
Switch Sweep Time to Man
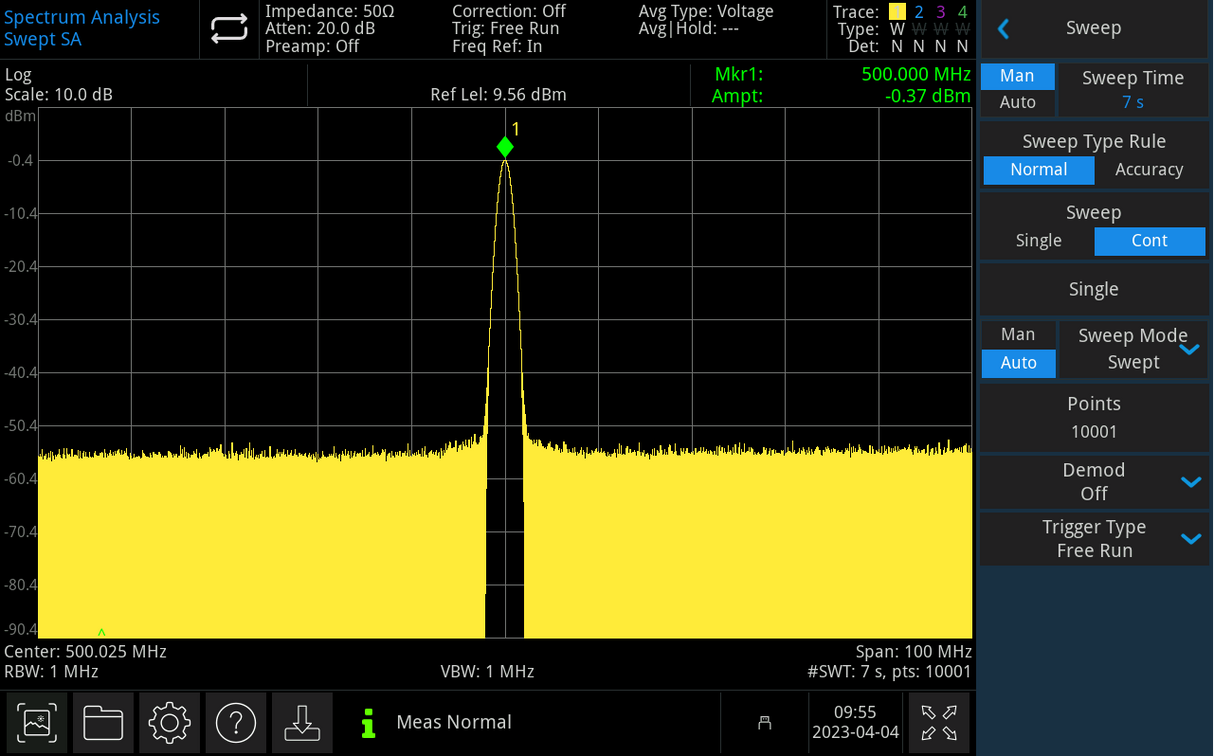point(1017,75)
